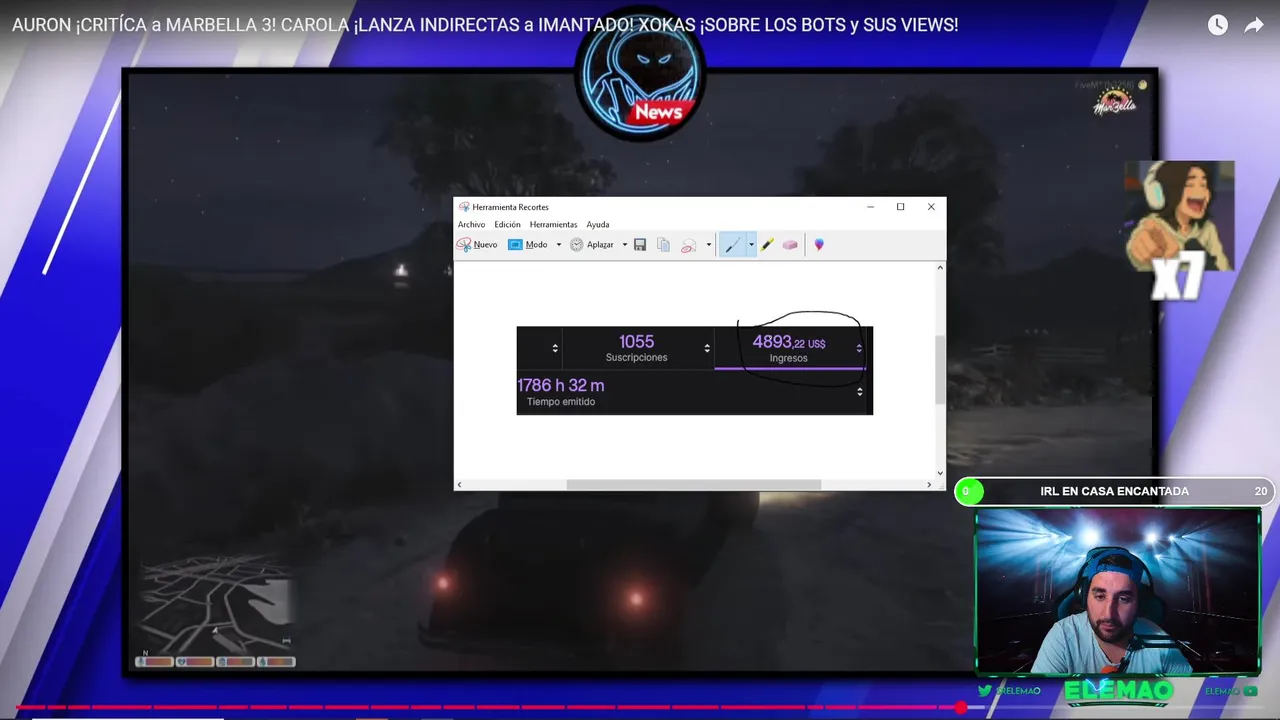Select the pink Eraser tool

point(790,245)
